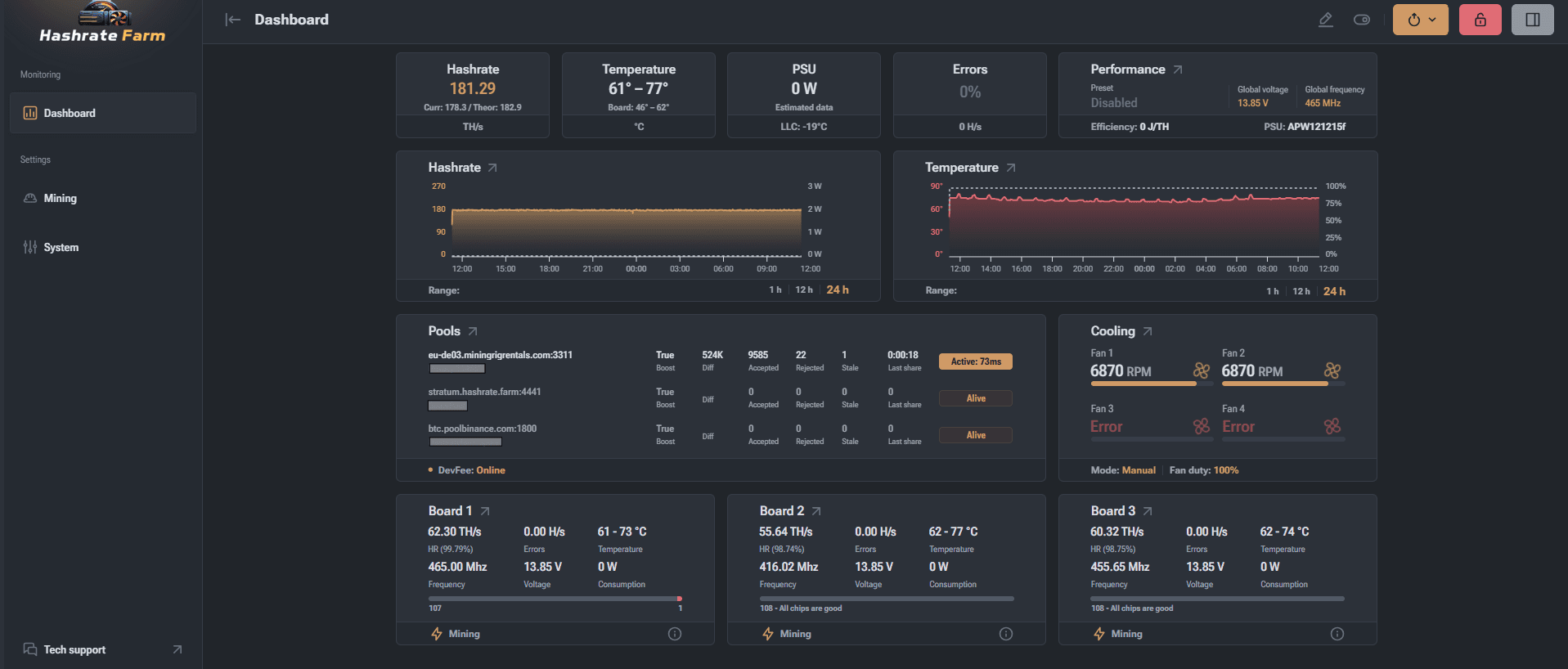Click Board 3 Mining lightning icon

[x=1099, y=634]
